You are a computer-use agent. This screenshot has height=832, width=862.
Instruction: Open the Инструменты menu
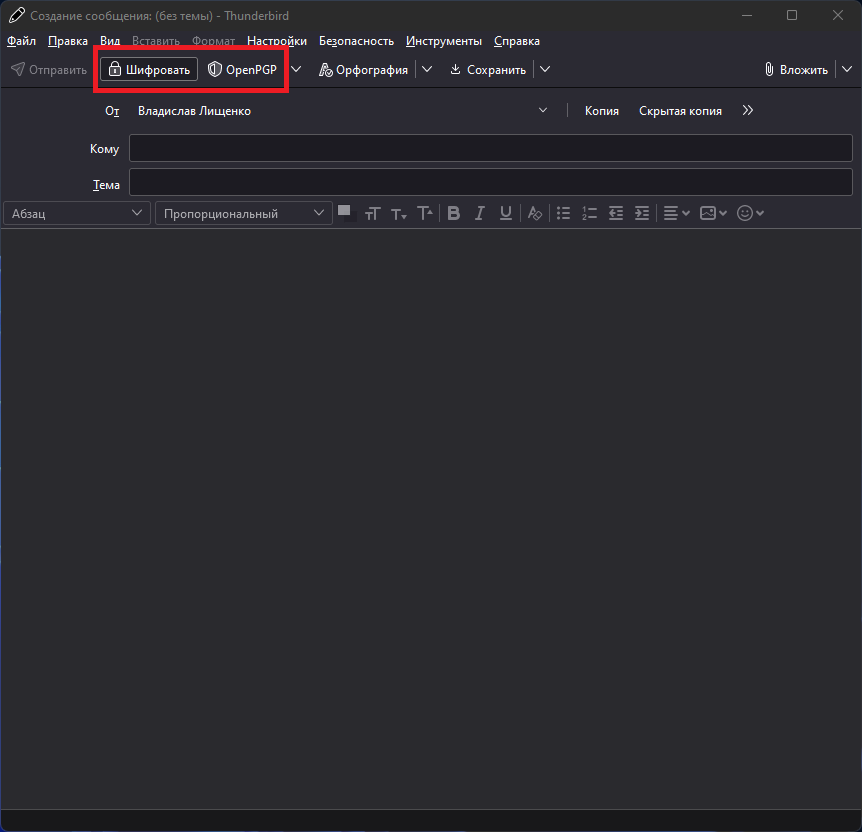(x=444, y=41)
